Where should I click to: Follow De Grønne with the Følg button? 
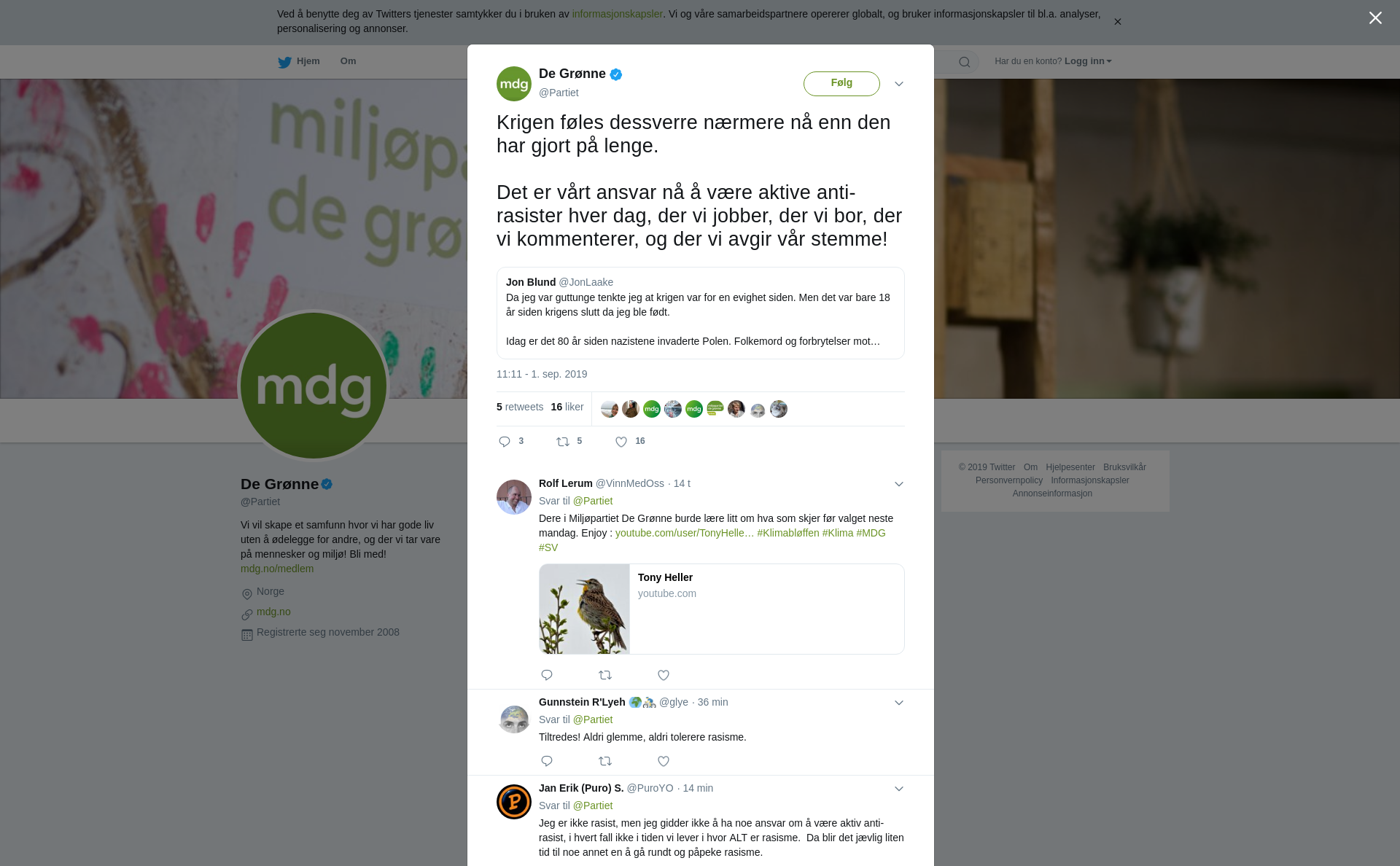[841, 83]
